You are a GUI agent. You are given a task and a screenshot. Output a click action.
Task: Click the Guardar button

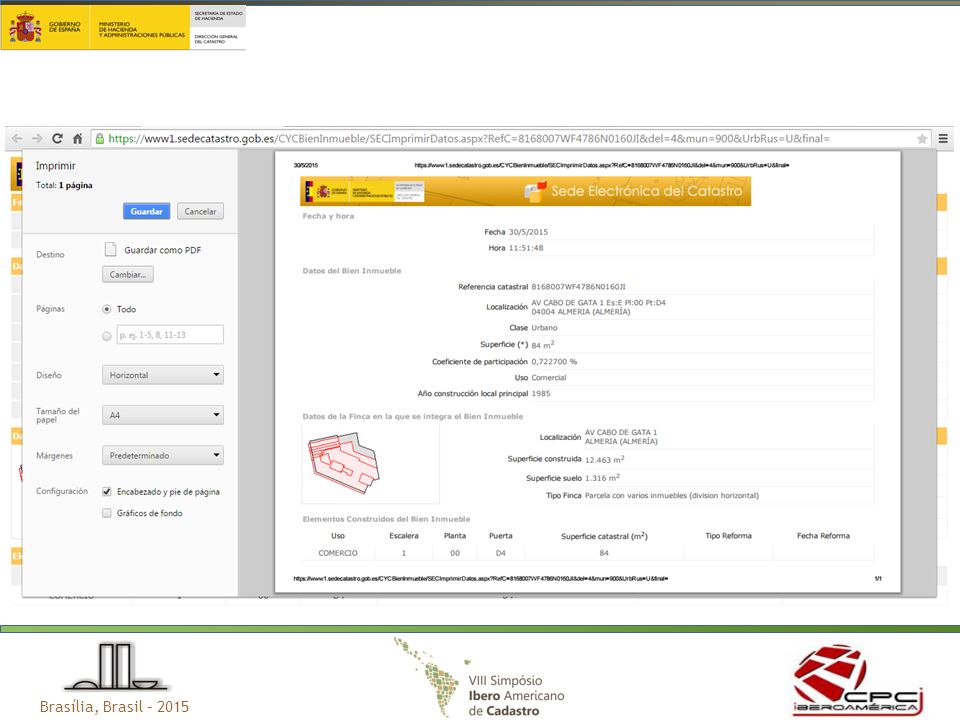coord(146,211)
